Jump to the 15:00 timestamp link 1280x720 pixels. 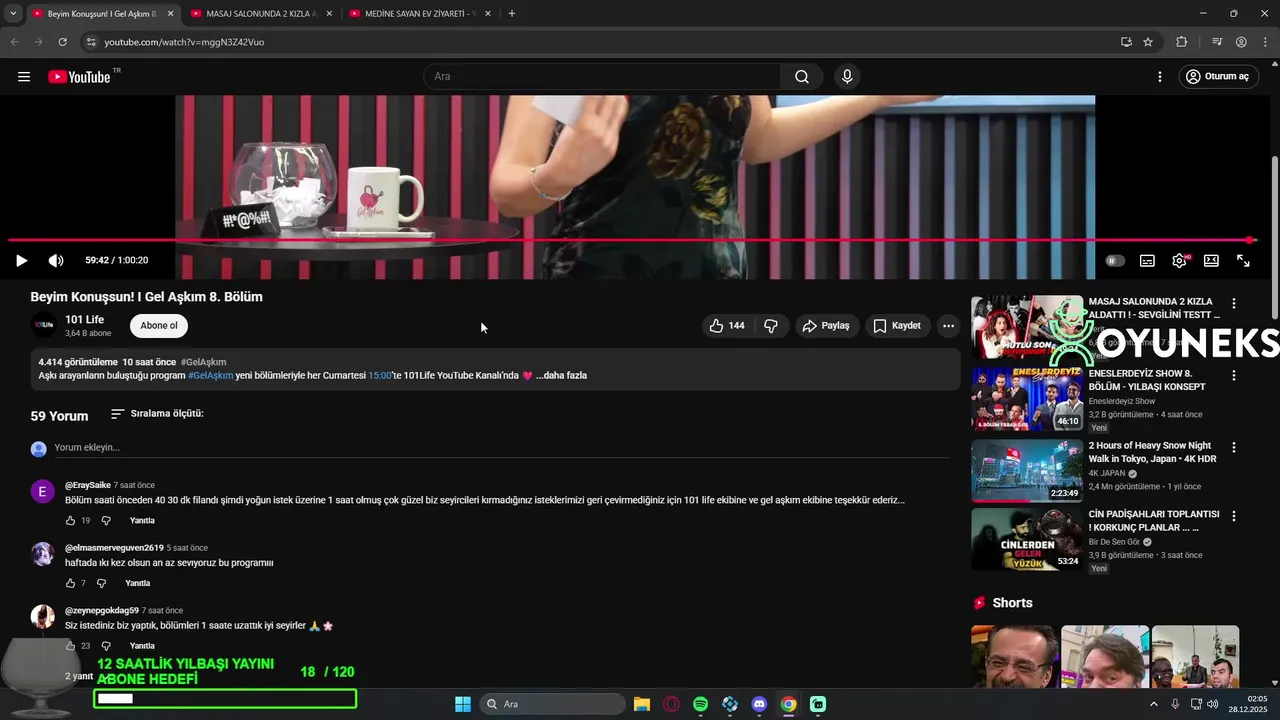pos(380,376)
